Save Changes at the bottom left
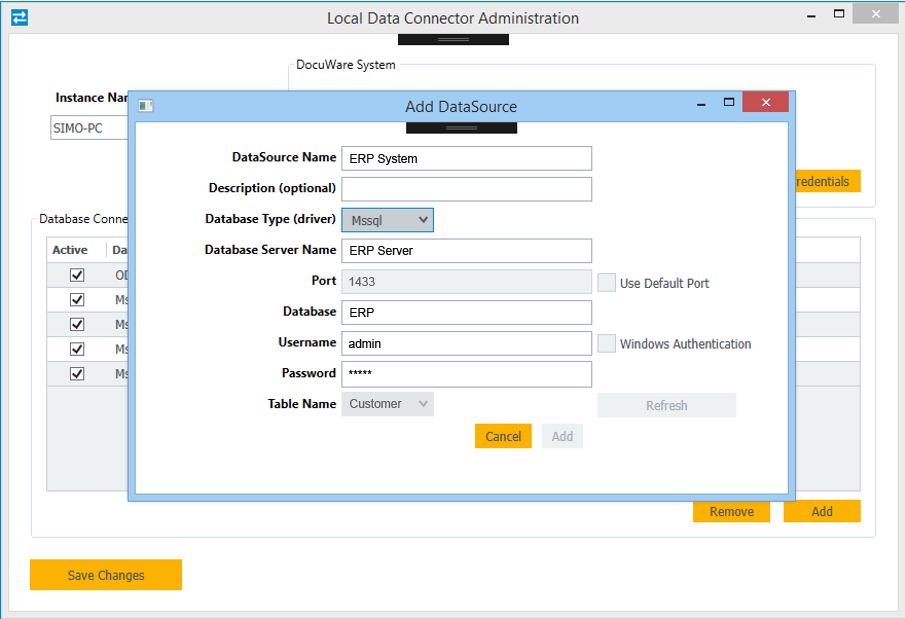The width and height of the screenshot is (905, 619). tap(105, 574)
